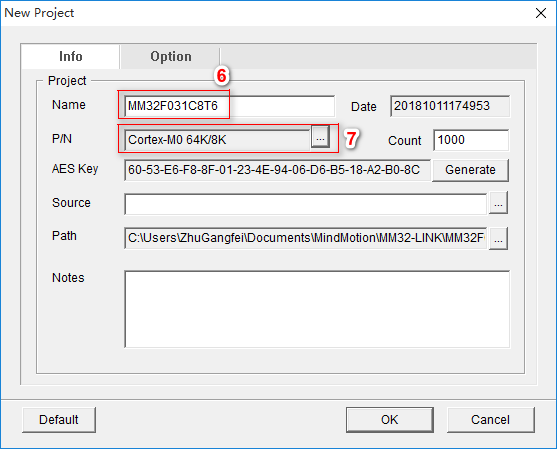Switch to the Option tab
557x449 pixels.
(x=171, y=56)
